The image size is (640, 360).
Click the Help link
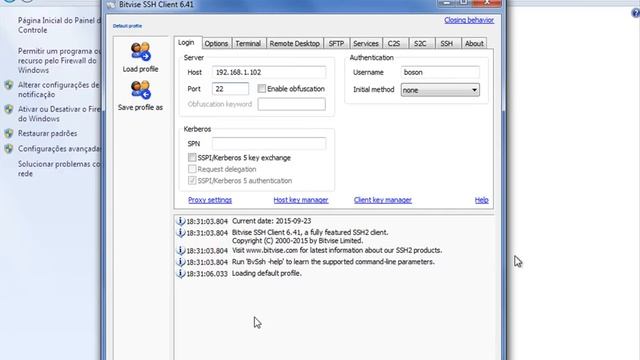coord(482,200)
